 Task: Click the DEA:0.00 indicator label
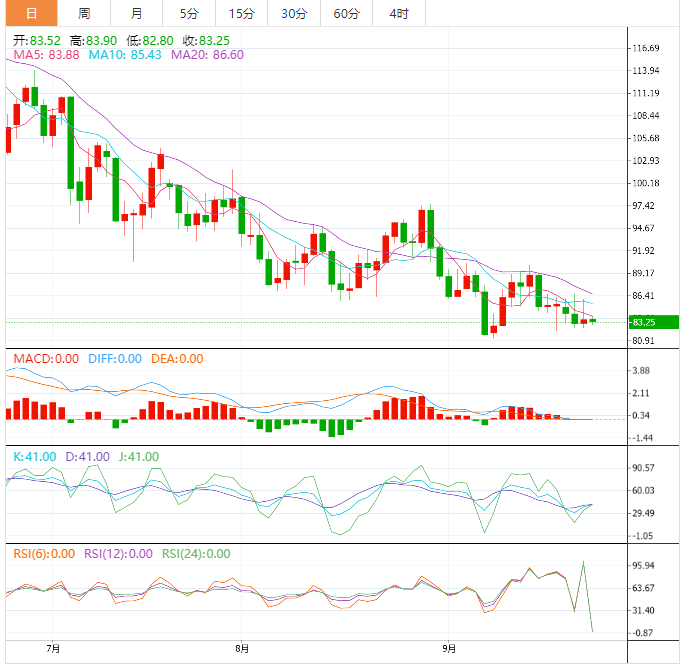pyautogui.click(x=177, y=359)
